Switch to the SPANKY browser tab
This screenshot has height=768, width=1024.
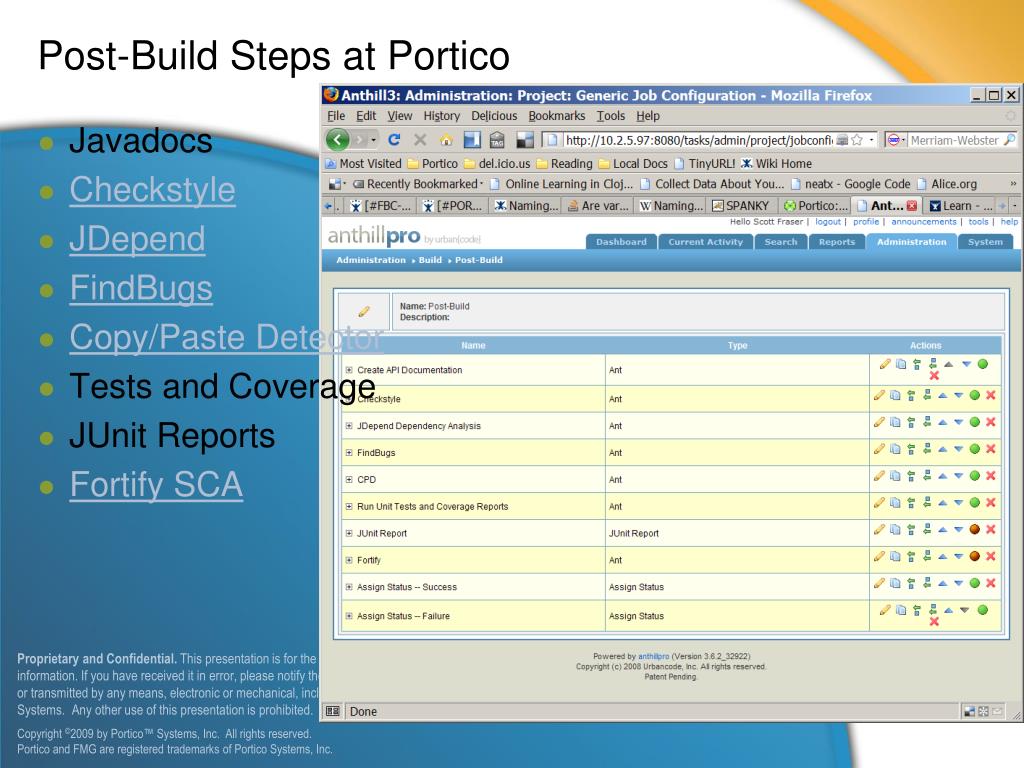point(741,206)
